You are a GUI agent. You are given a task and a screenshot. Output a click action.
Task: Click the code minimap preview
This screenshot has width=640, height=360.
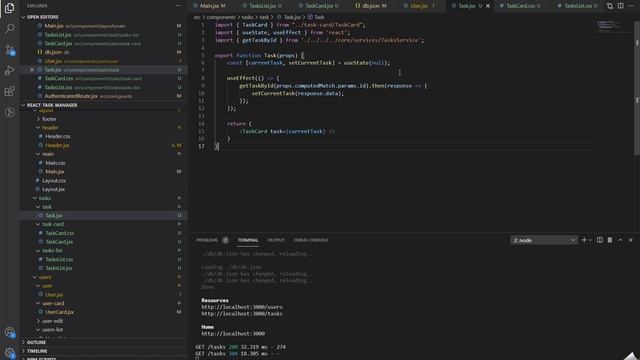pos(610,26)
